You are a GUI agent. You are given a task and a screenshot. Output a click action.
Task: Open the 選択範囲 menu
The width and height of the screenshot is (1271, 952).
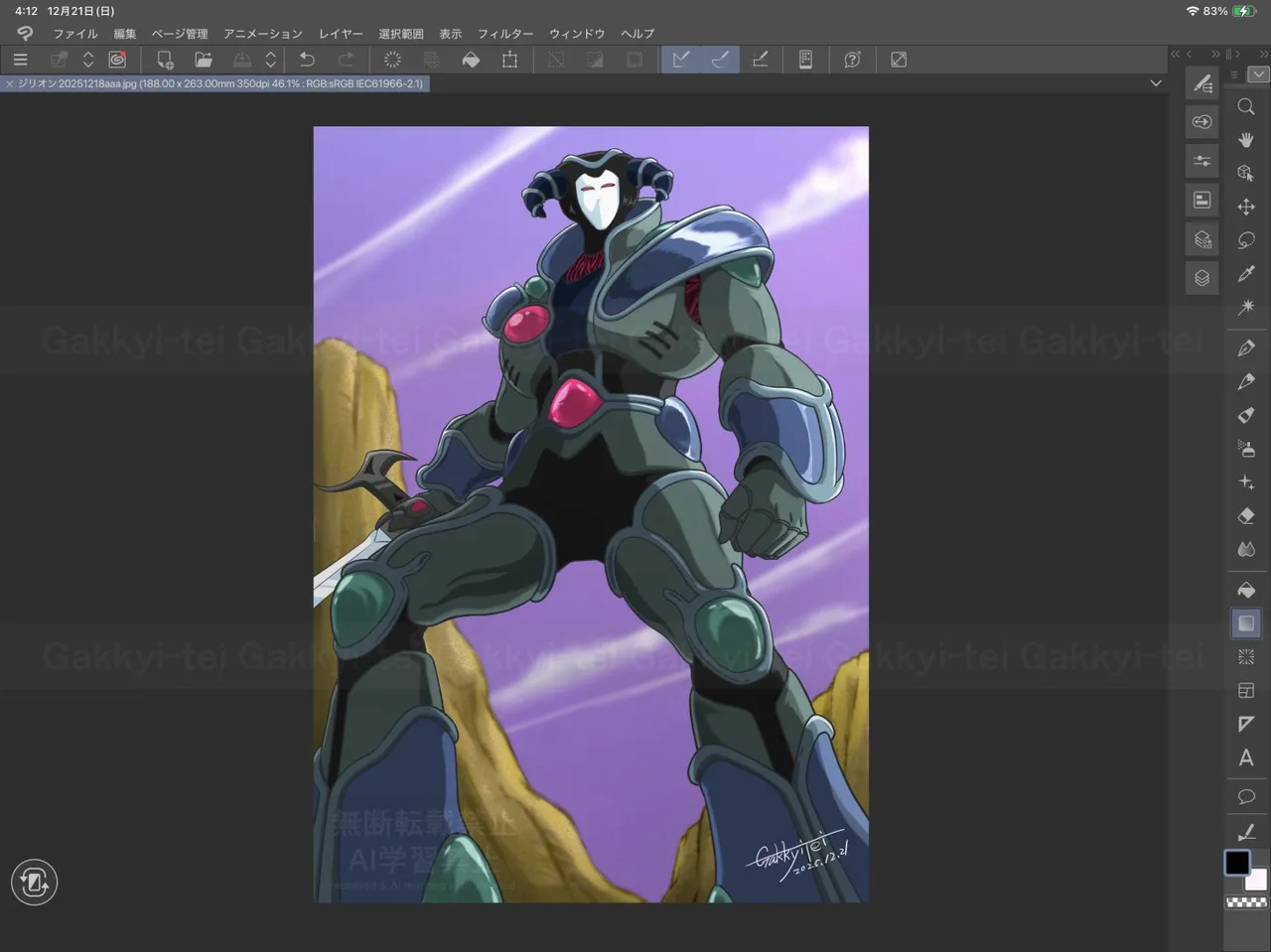coord(401,34)
